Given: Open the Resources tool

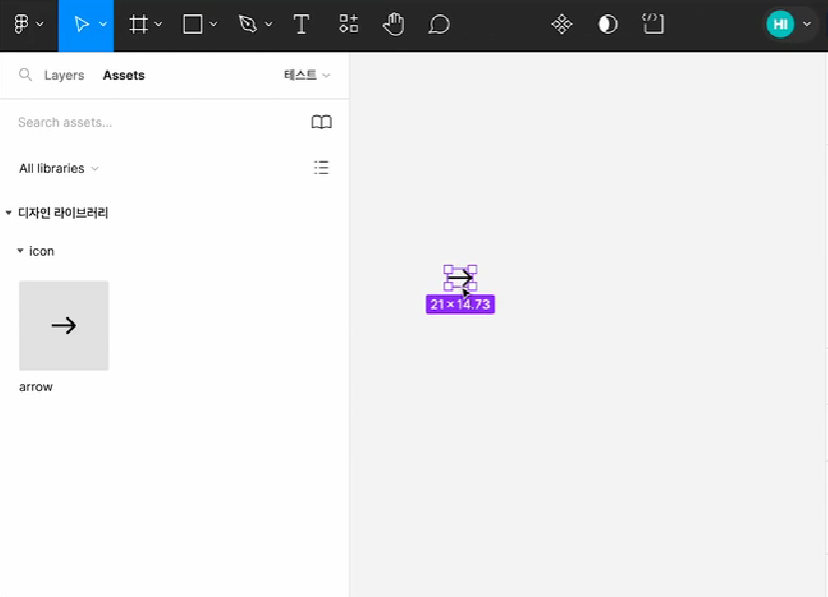Looking at the screenshot, I should [x=349, y=24].
